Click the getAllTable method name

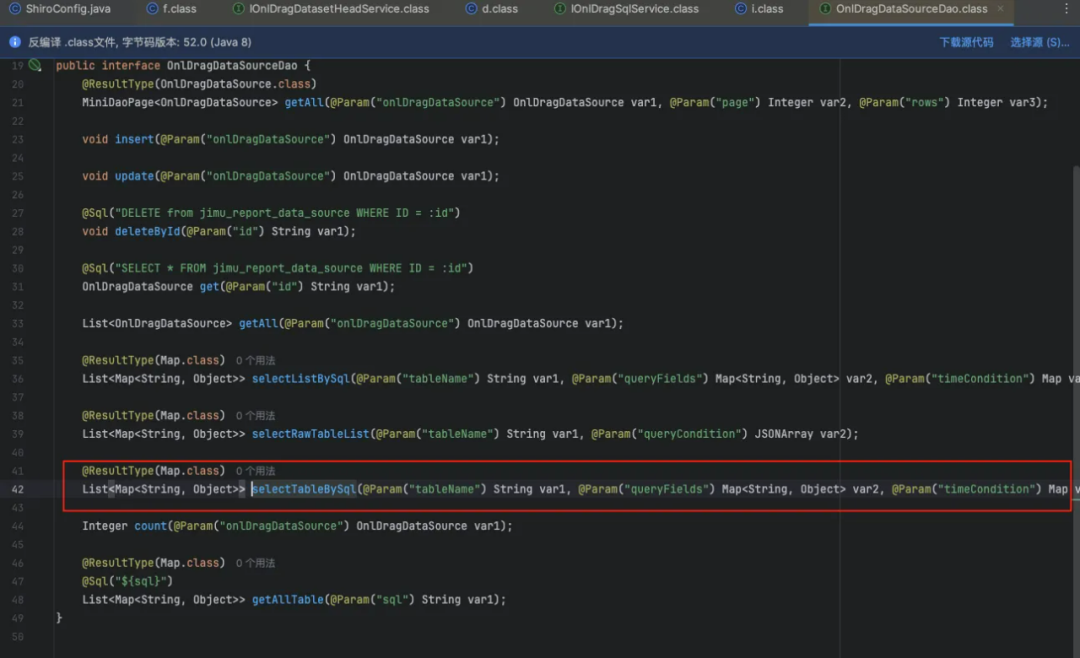click(x=288, y=600)
